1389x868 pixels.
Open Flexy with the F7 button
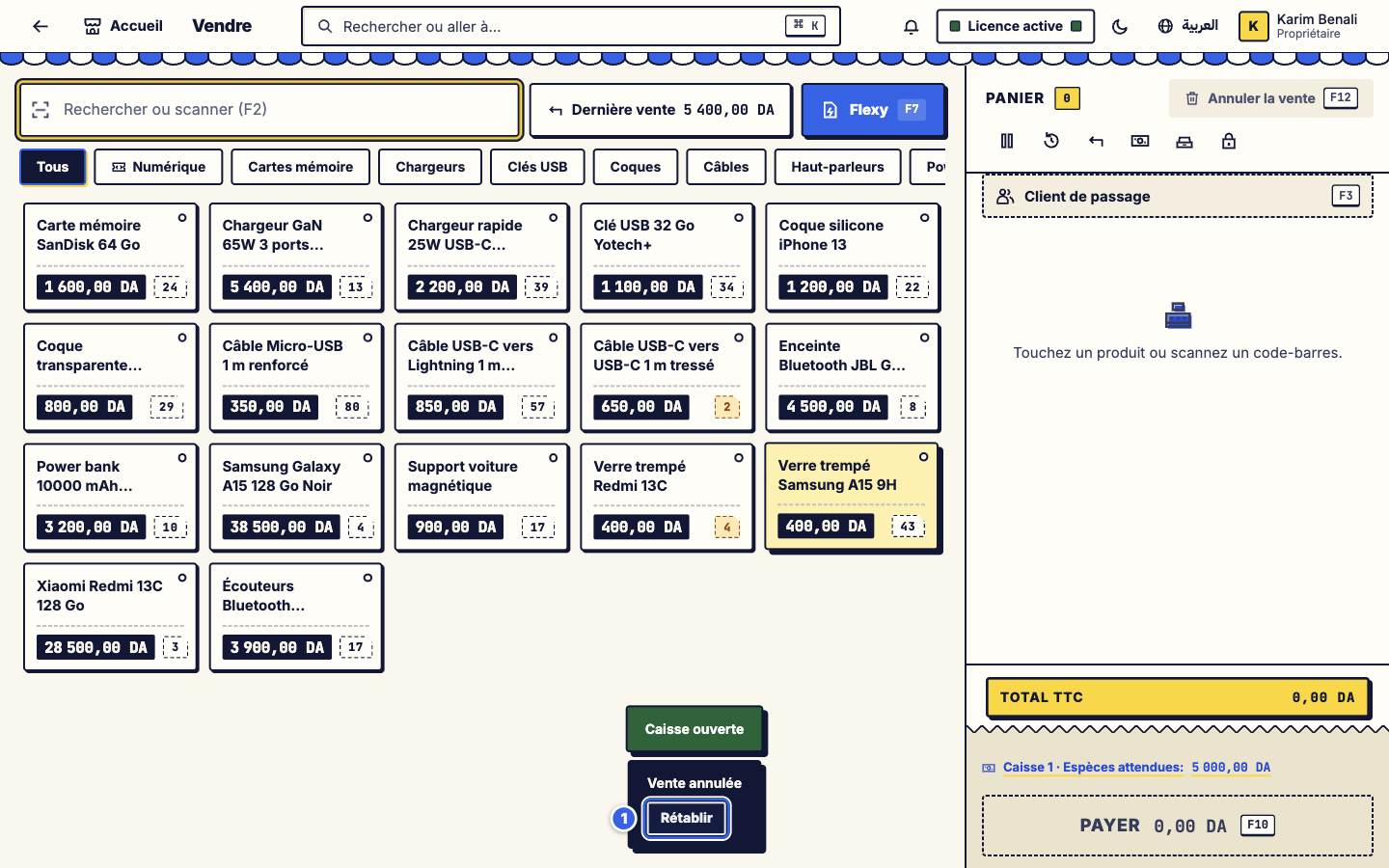point(872,110)
